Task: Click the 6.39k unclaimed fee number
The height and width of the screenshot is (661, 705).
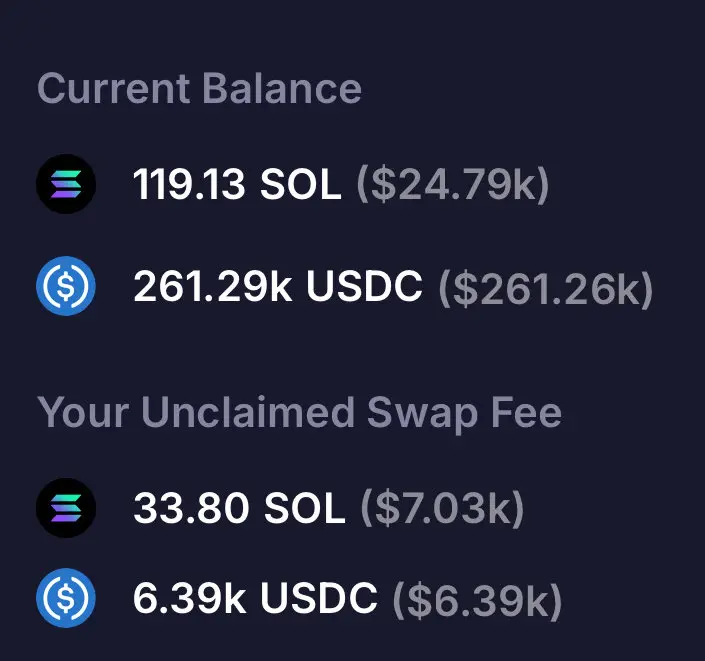Action: [190, 599]
